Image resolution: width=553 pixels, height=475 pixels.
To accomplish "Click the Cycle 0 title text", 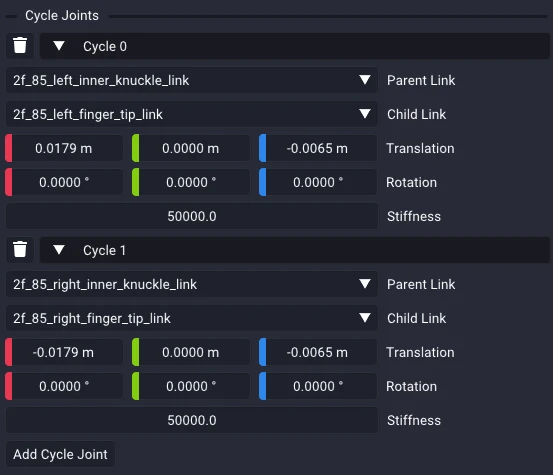I will [105, 46].
